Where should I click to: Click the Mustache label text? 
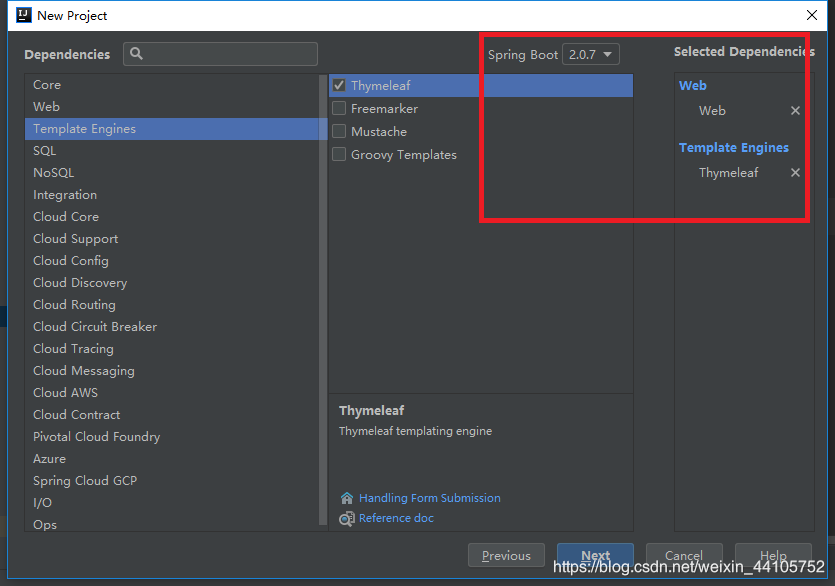(x=379, y=132)
